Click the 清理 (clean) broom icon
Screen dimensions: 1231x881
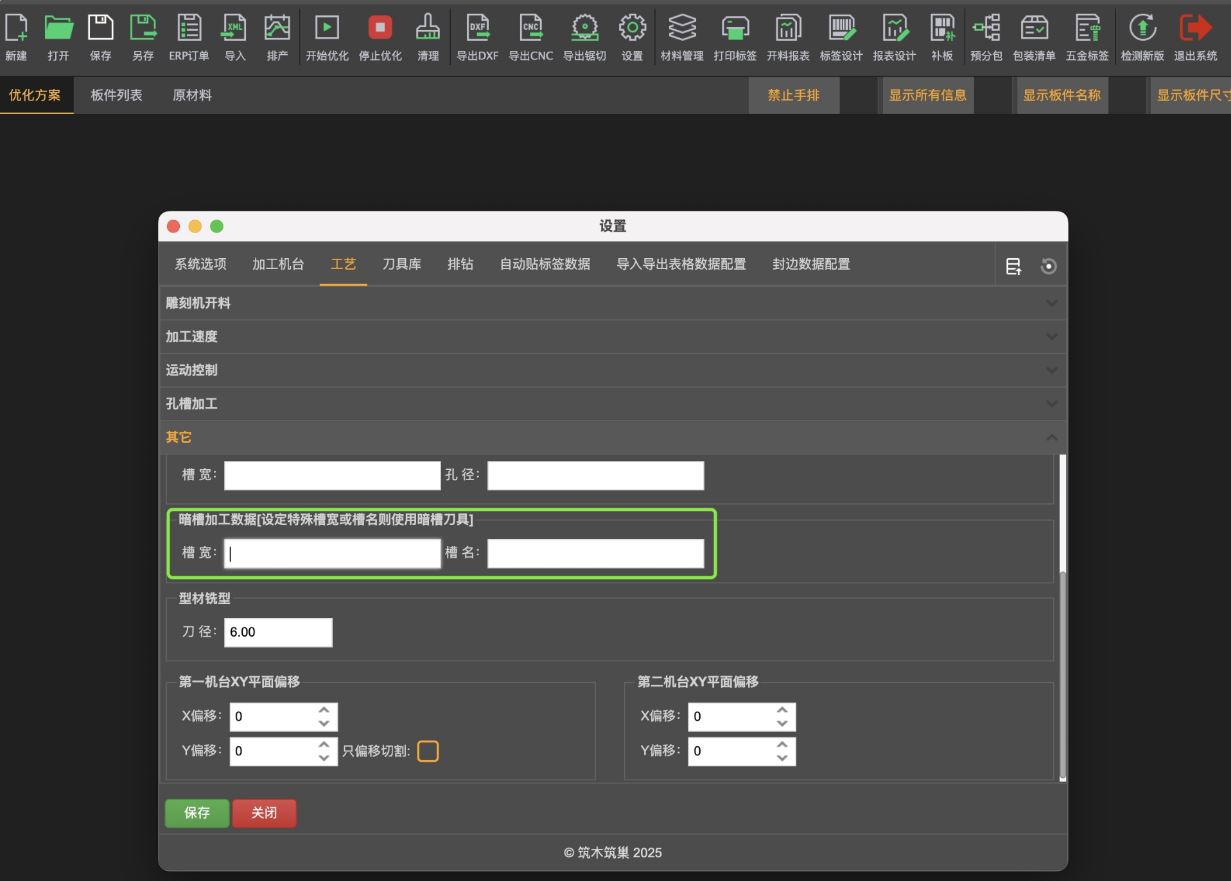pyautogui.click(x=428, y=28)
